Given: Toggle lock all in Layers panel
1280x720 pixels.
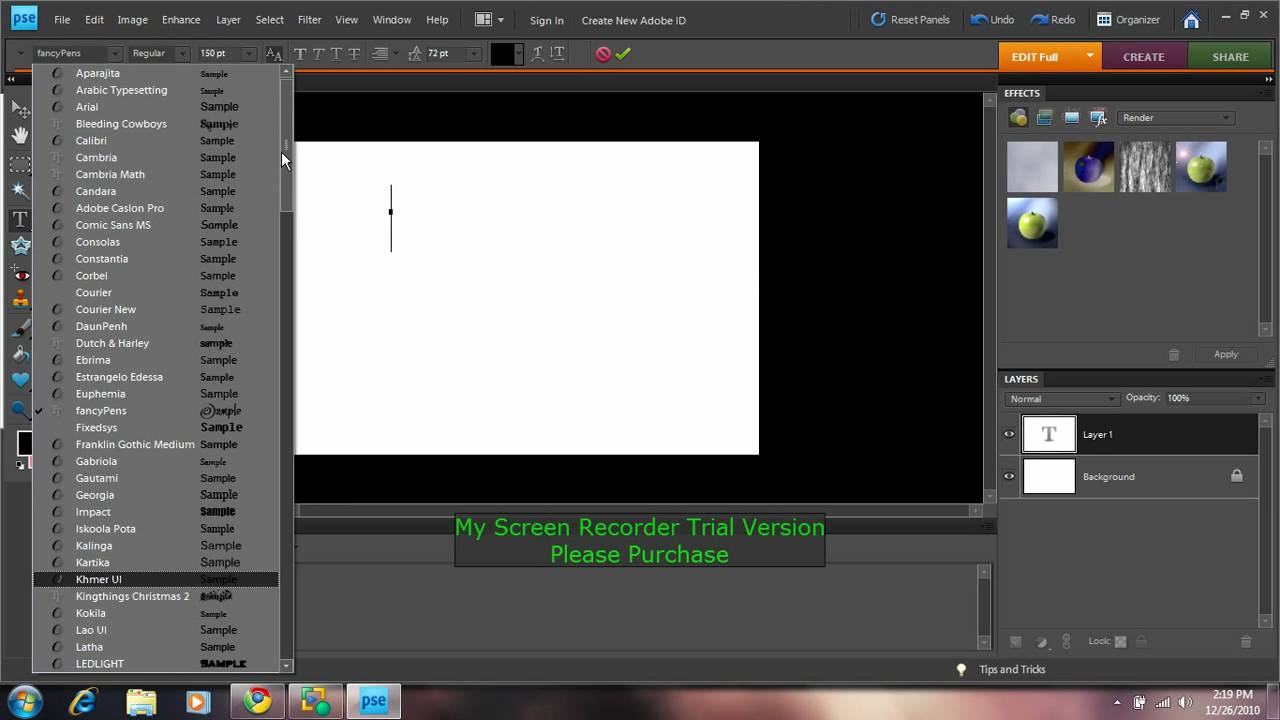Looking at the screenshot, I should [x=1141, y=642].
